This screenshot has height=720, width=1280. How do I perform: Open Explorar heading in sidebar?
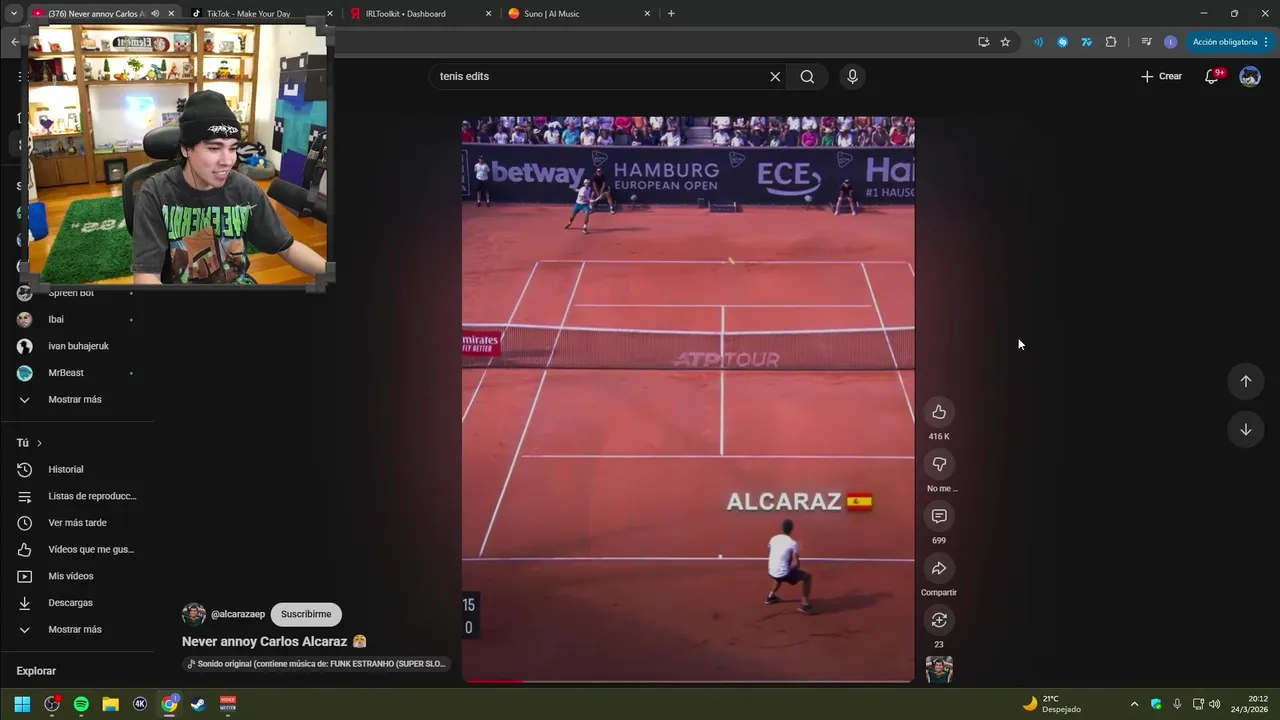(36, 671)
